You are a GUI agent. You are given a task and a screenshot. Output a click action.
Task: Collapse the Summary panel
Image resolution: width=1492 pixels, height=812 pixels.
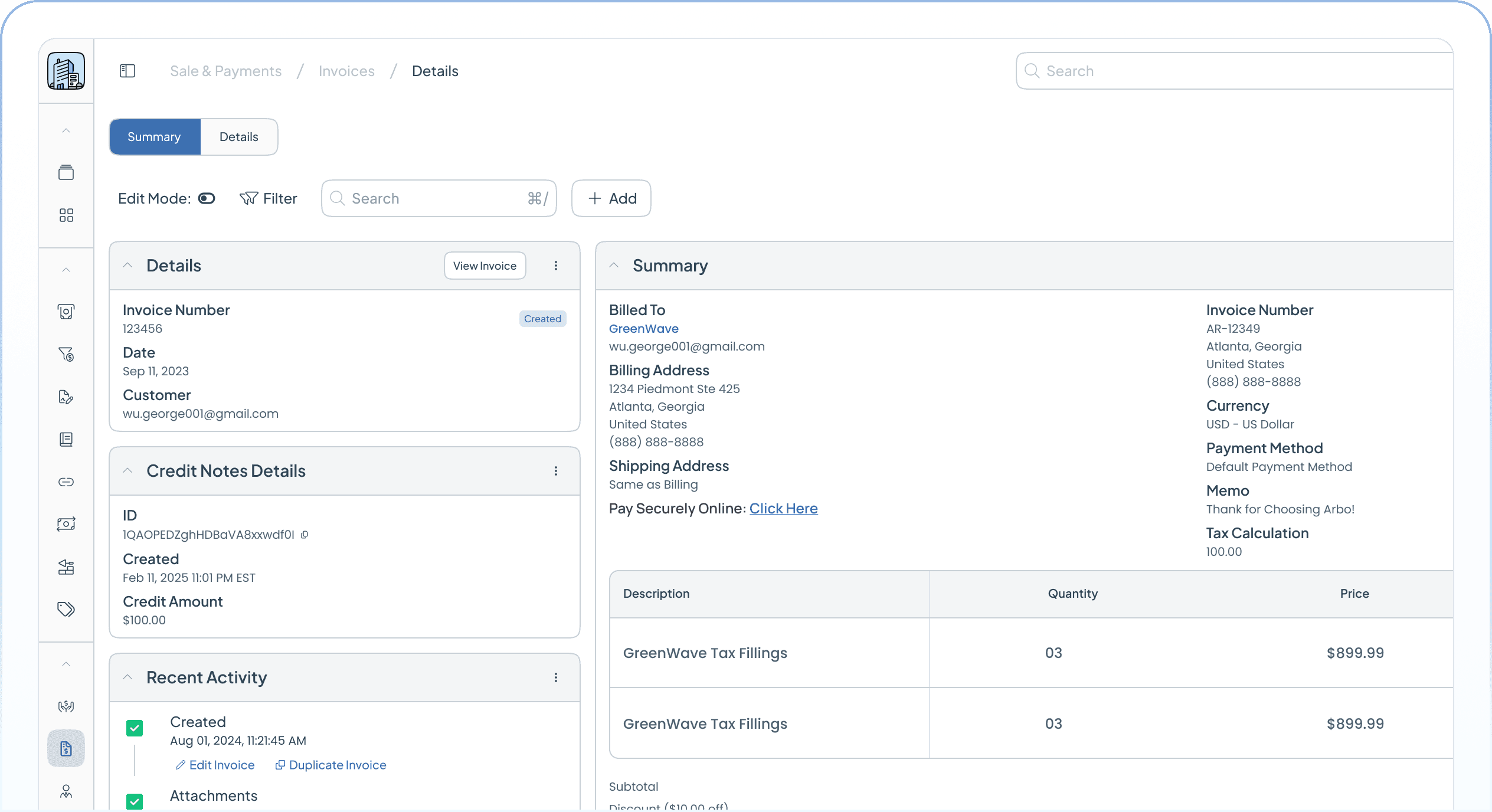tap(614, 266)
